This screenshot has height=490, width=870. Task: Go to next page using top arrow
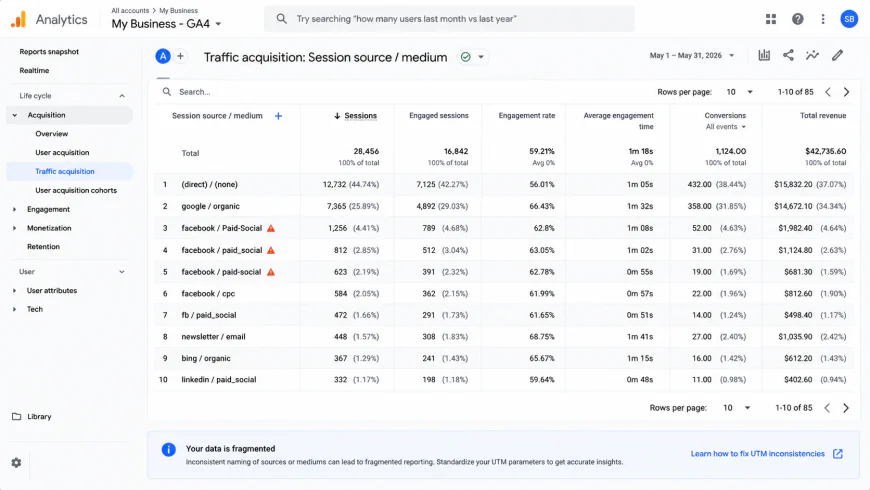pos(846,92)
